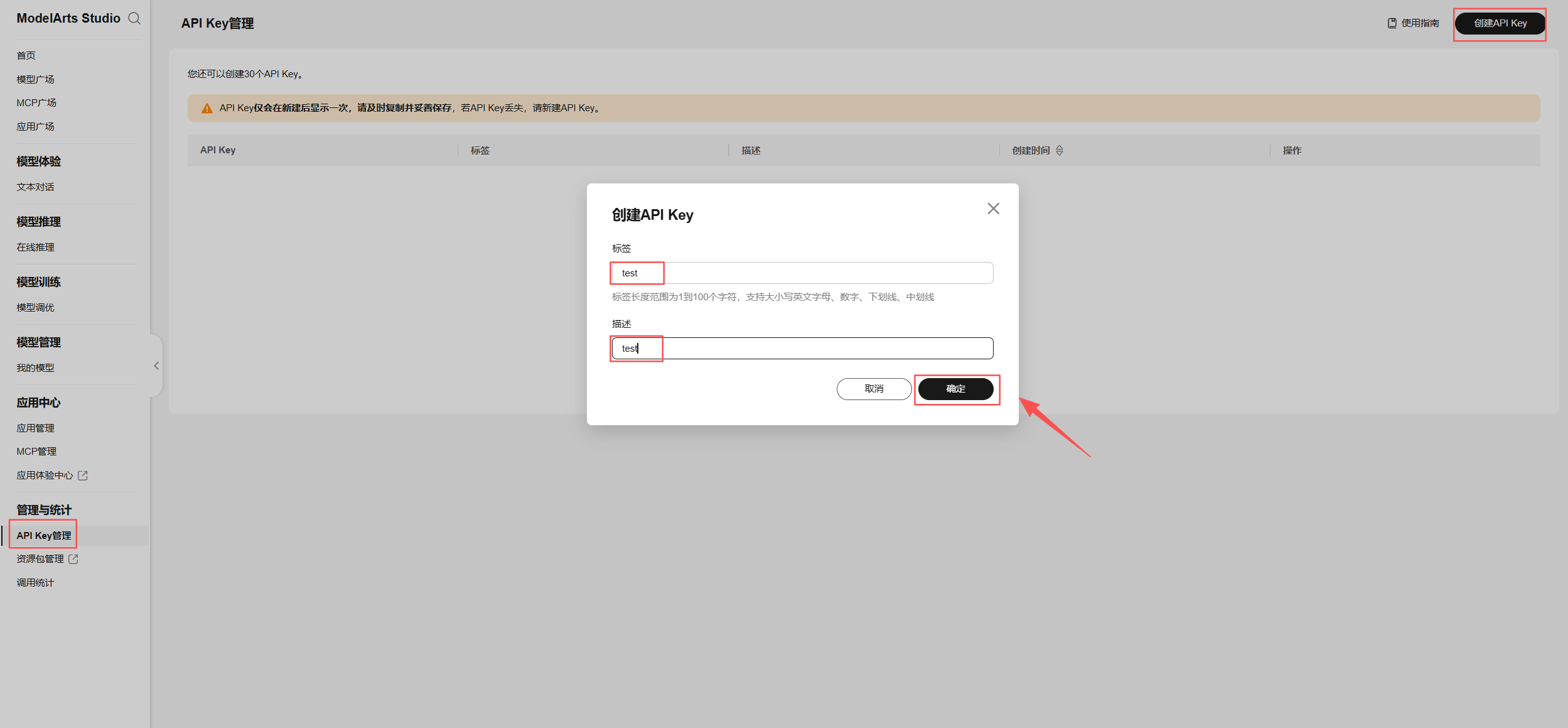
Task: Select 在线推理 in the sidebar
Action: [x=35, y=247]
